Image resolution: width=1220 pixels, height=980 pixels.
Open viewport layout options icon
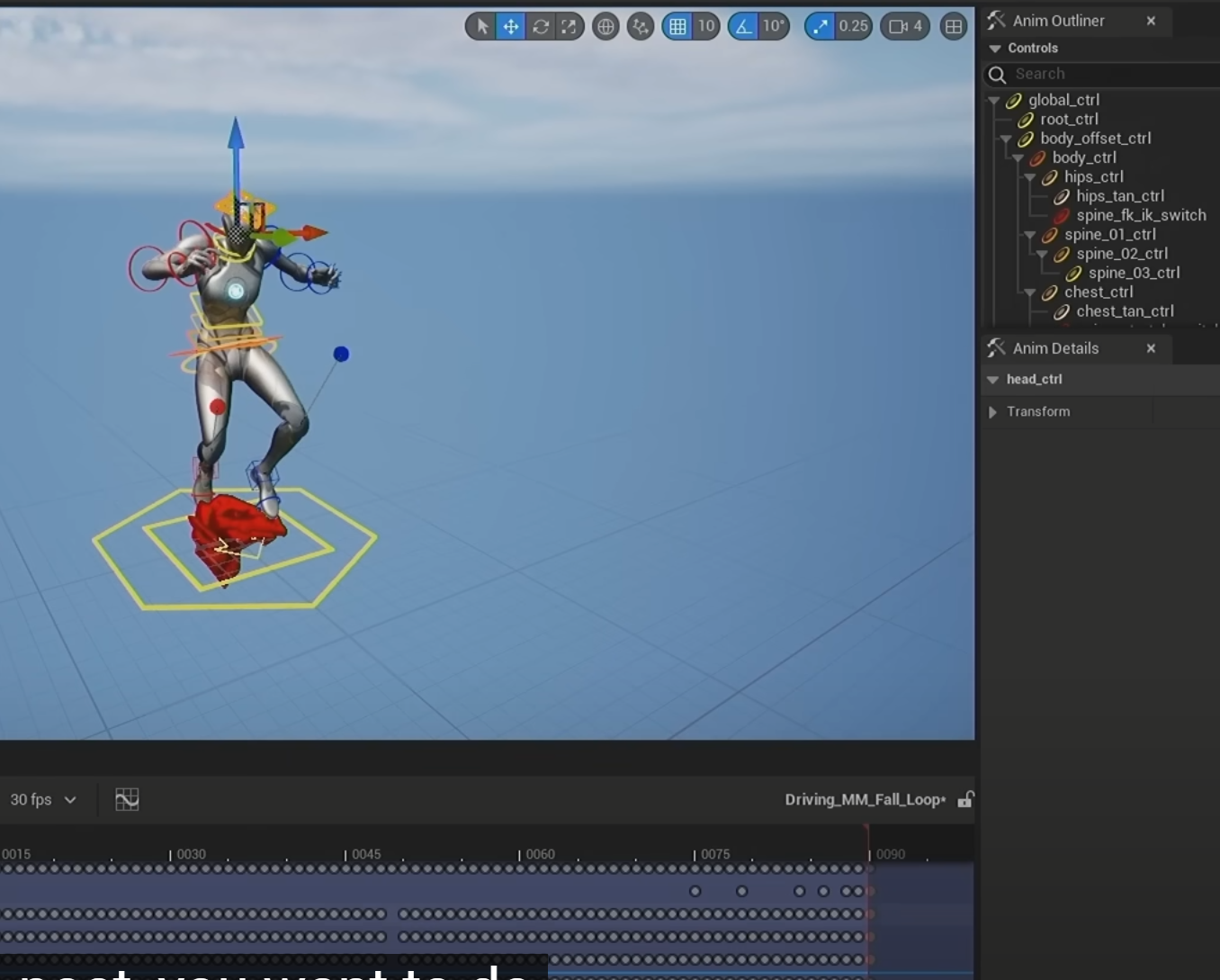(x=954, y=26)
